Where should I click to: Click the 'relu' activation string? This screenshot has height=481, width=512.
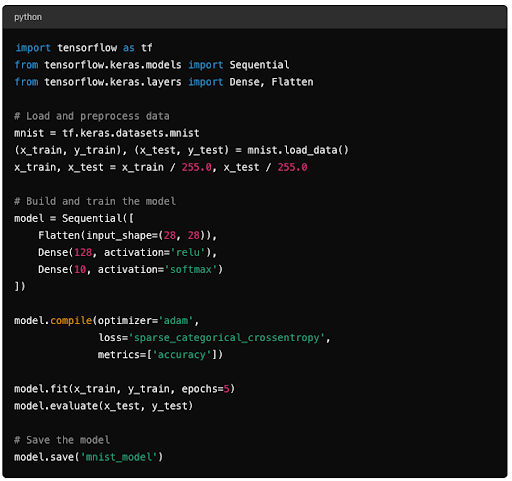point(188,252)
